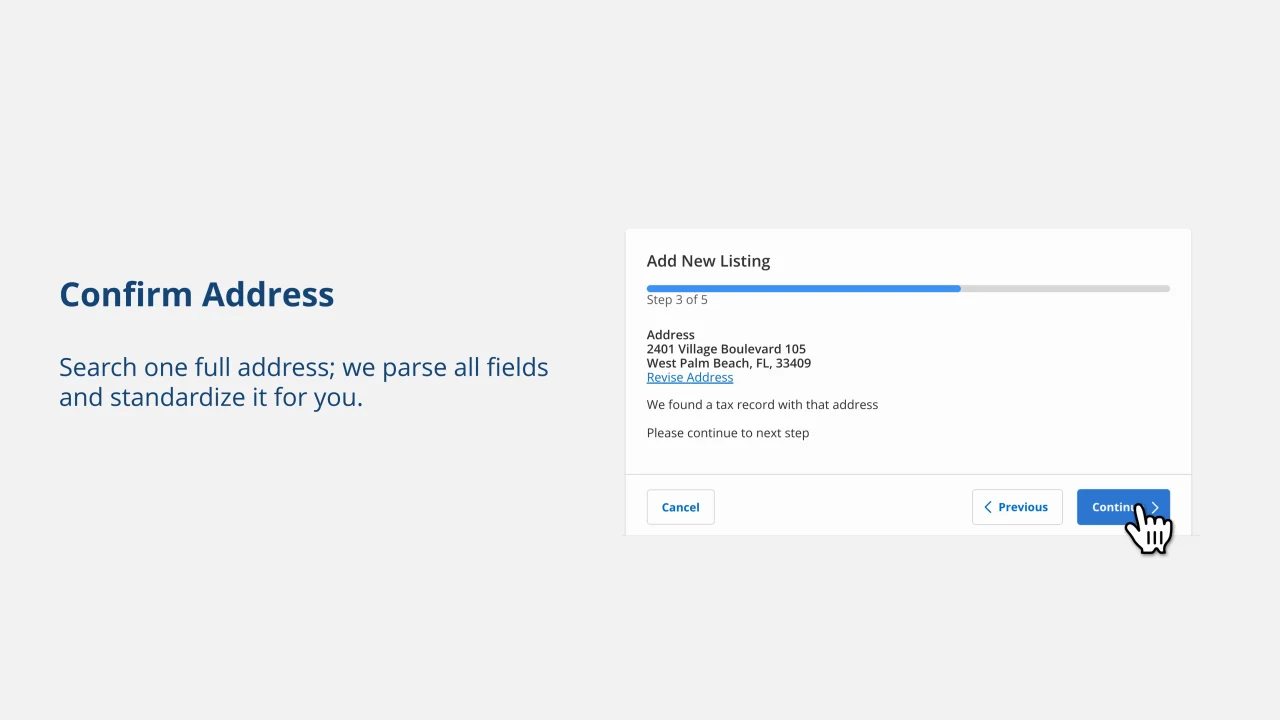1280x720 pixels.
Task: Select the Step 3 of 5 label
Action: point(677,300)
